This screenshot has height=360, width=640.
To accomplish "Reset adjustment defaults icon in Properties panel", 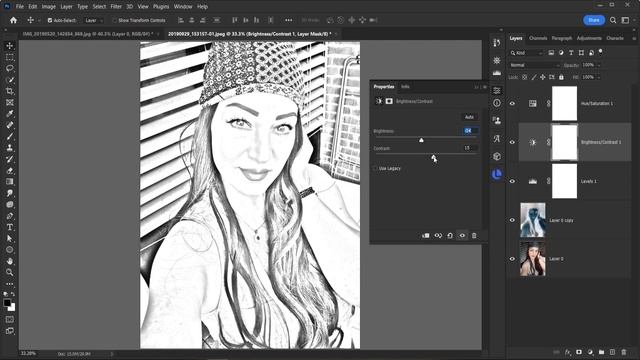I will (450, 236).
